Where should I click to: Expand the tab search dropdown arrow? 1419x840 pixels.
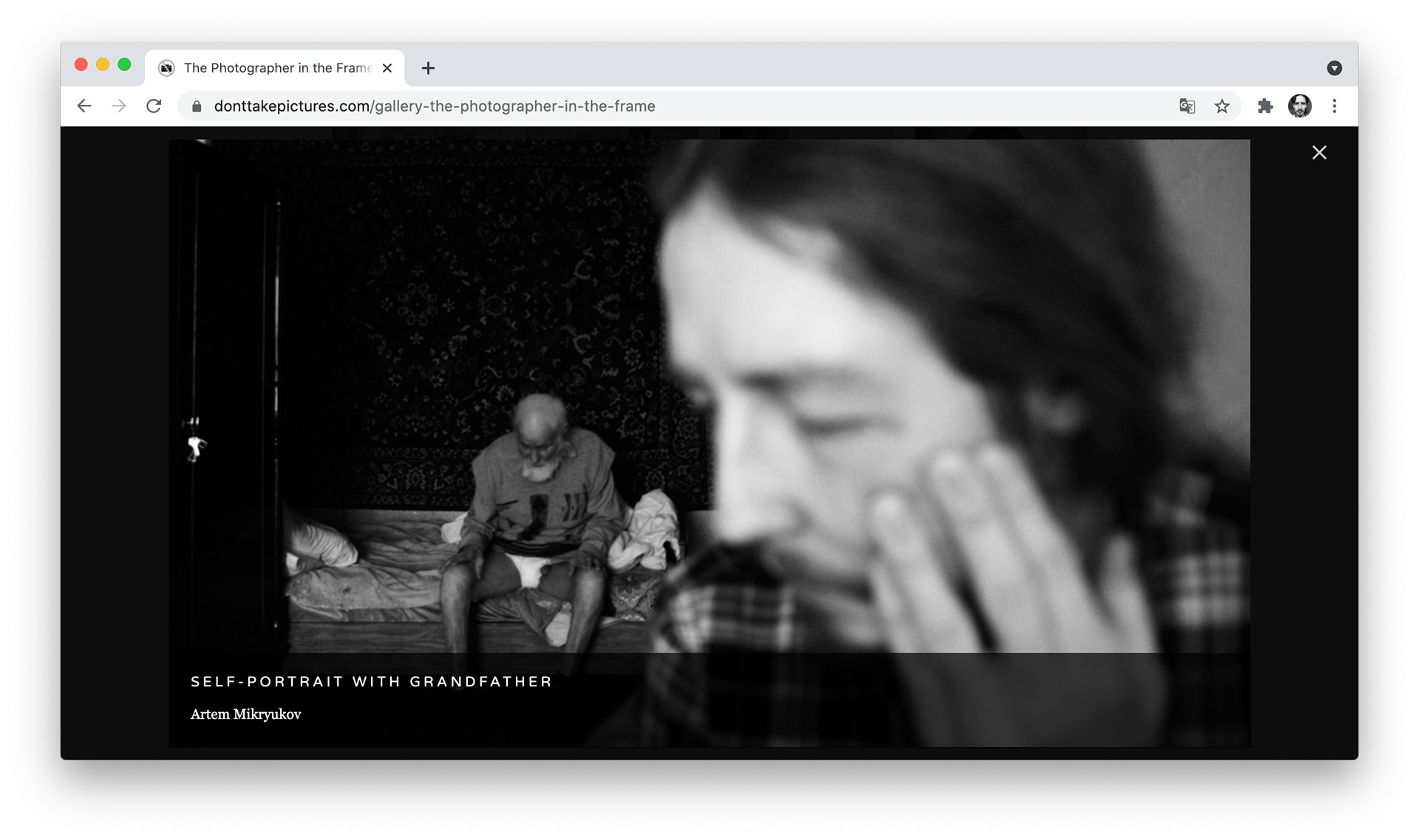[x=1334, y=68]
